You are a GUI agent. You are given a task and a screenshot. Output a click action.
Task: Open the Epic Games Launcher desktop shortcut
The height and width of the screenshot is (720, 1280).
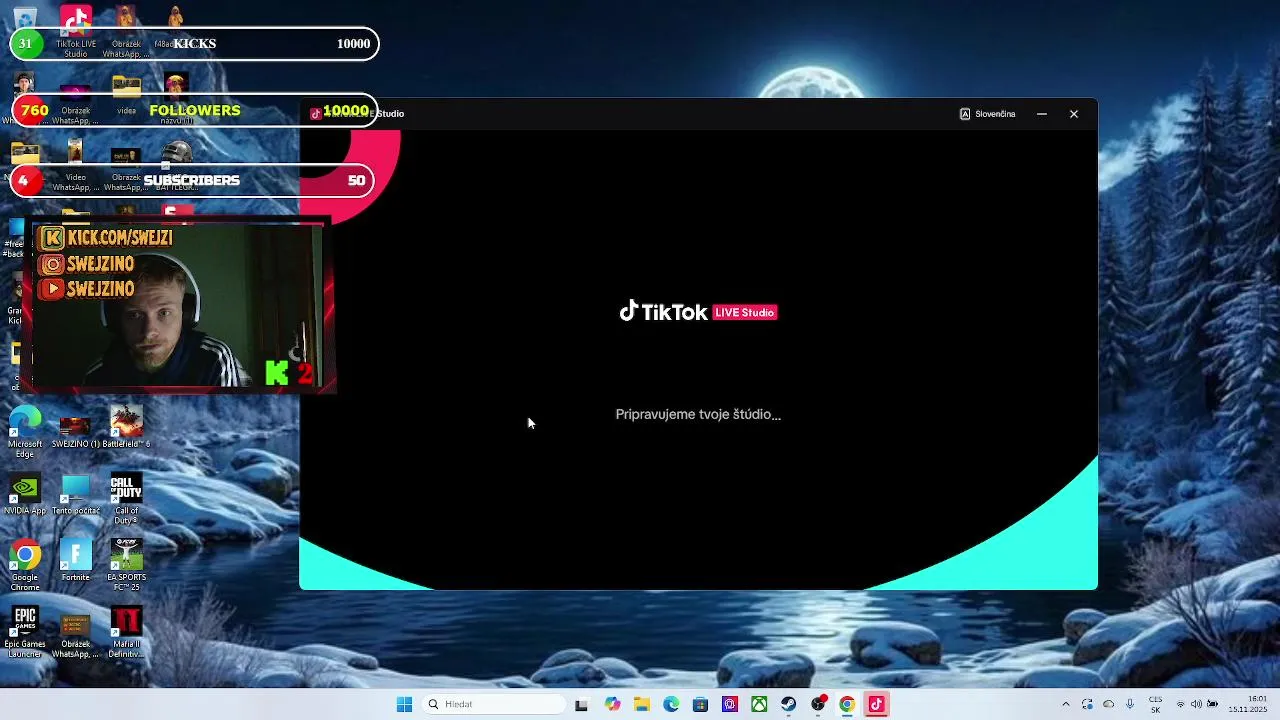pos(25,632)
